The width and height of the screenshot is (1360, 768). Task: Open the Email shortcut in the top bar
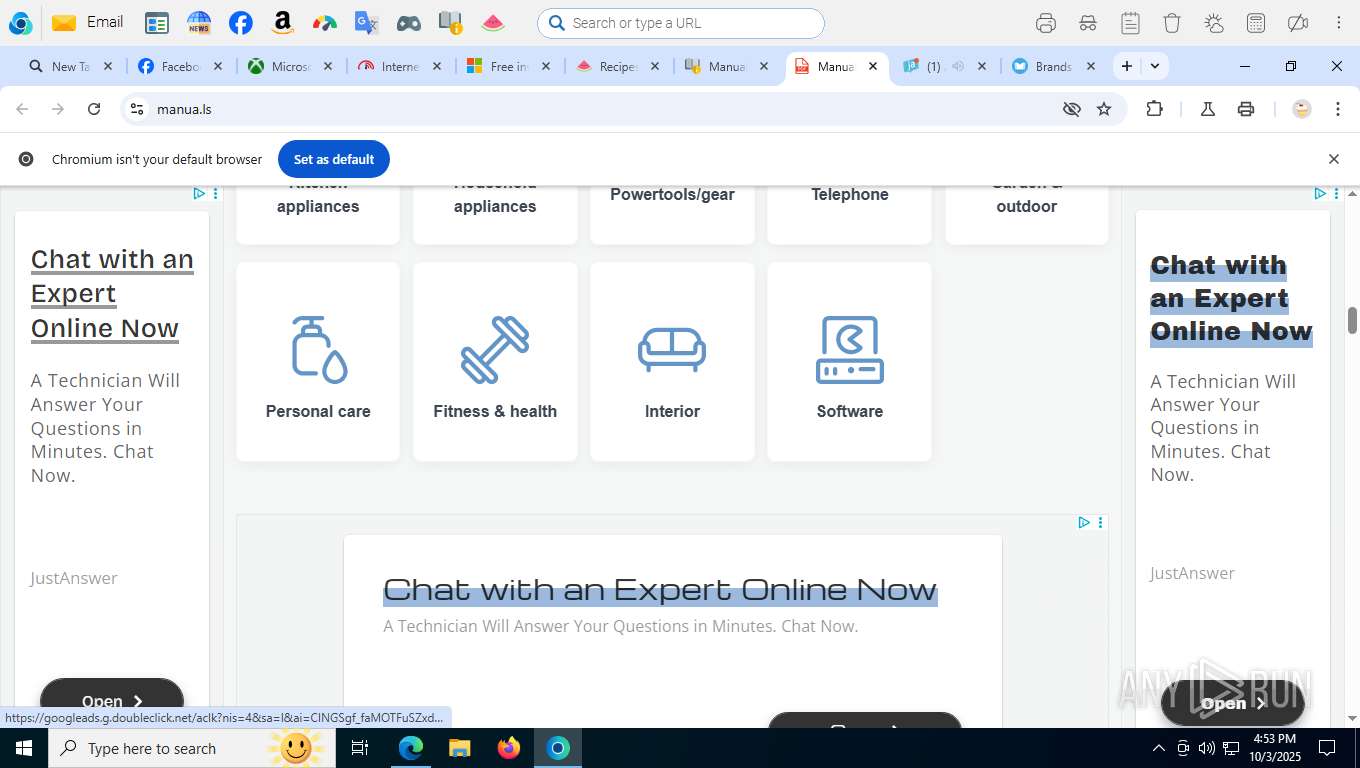coord(87,22)
